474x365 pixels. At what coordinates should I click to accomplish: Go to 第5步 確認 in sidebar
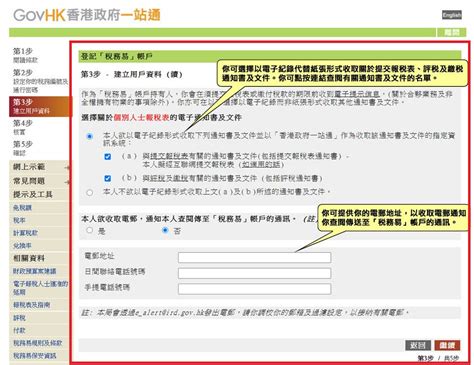[23, 148]
